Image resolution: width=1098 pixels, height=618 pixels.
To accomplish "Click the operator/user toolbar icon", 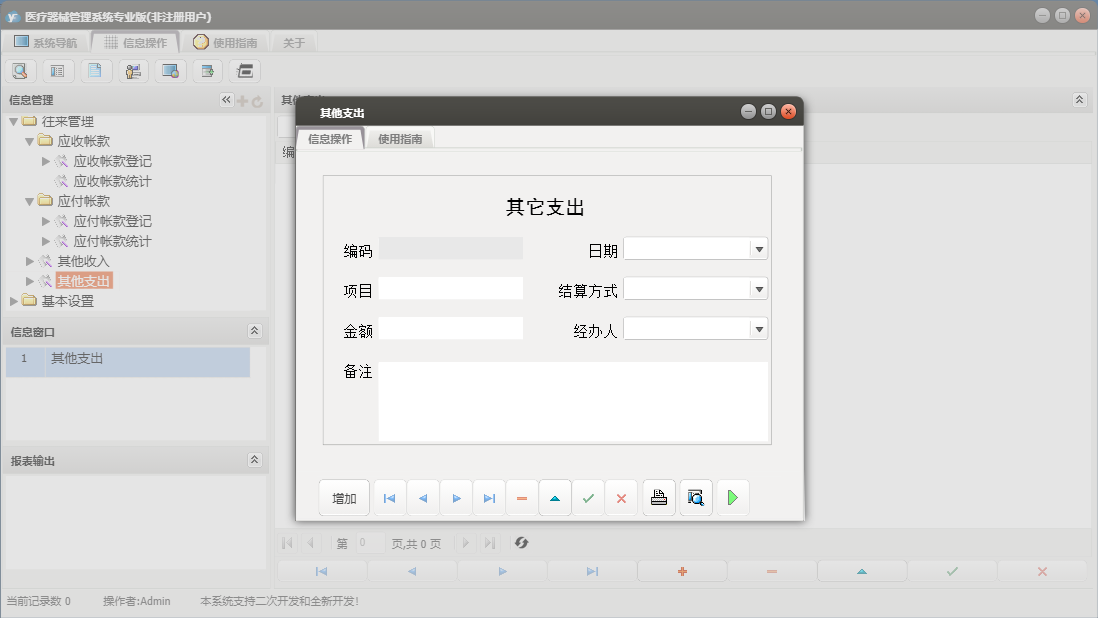I will pyautogui.click(x=133, y=71).
